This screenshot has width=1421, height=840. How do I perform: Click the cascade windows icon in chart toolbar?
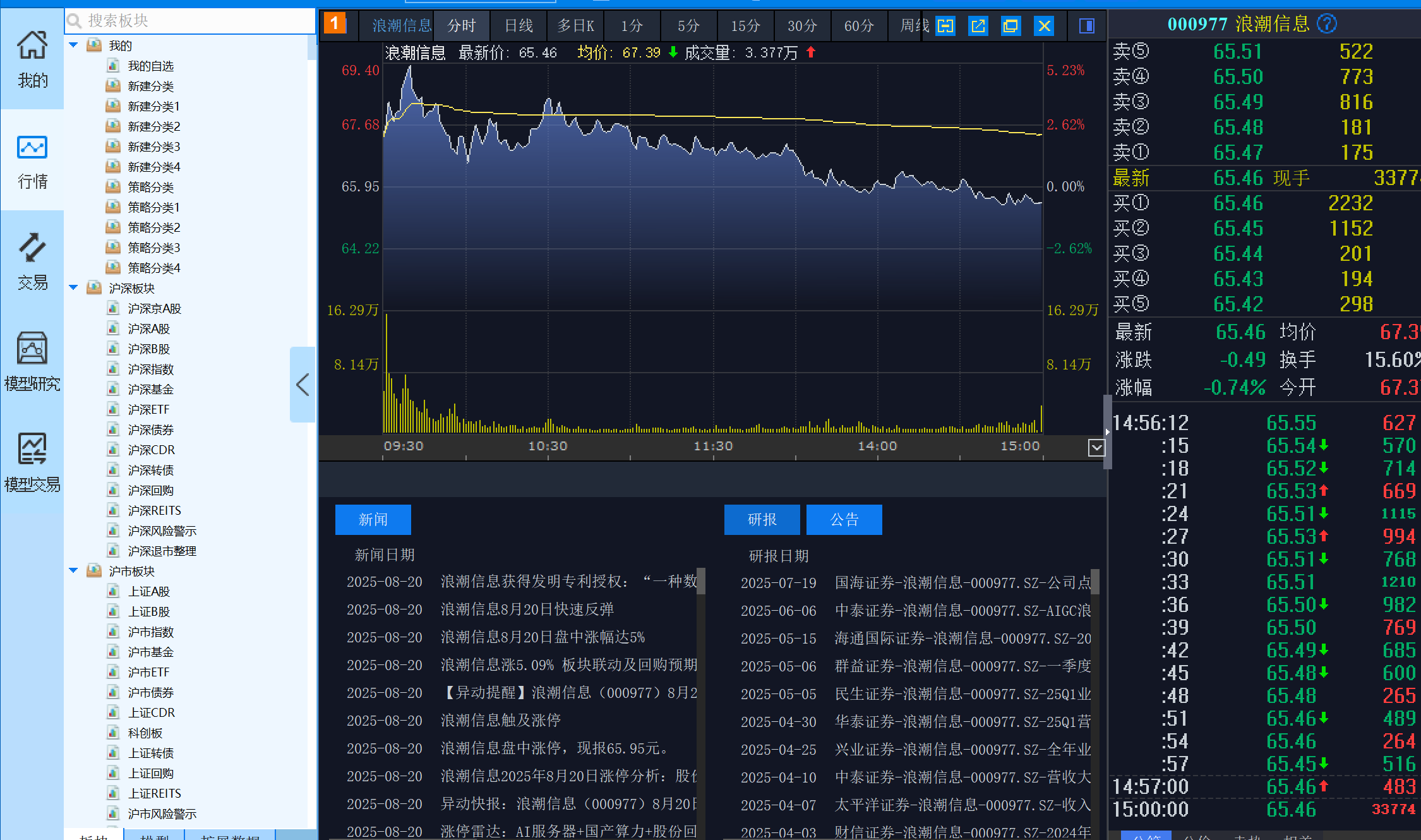pyautogui.click(x=1011, y=26)
